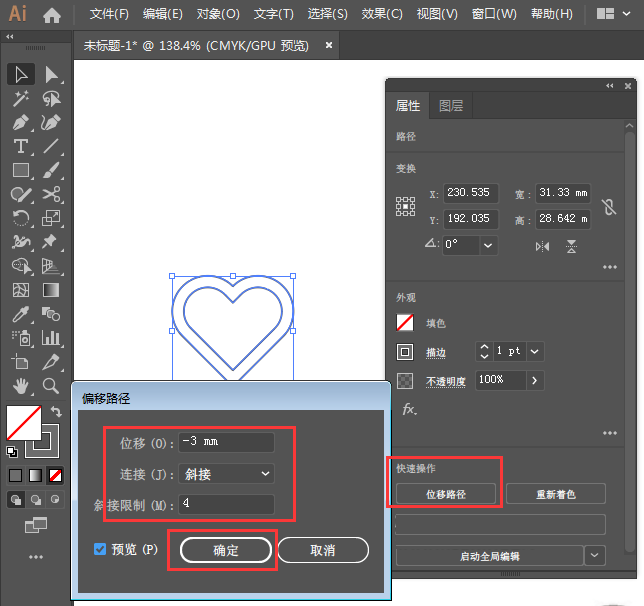This screenshot has width=644, height=606.
Task: Switch to the 图层 tab
Action: point(451,106)
